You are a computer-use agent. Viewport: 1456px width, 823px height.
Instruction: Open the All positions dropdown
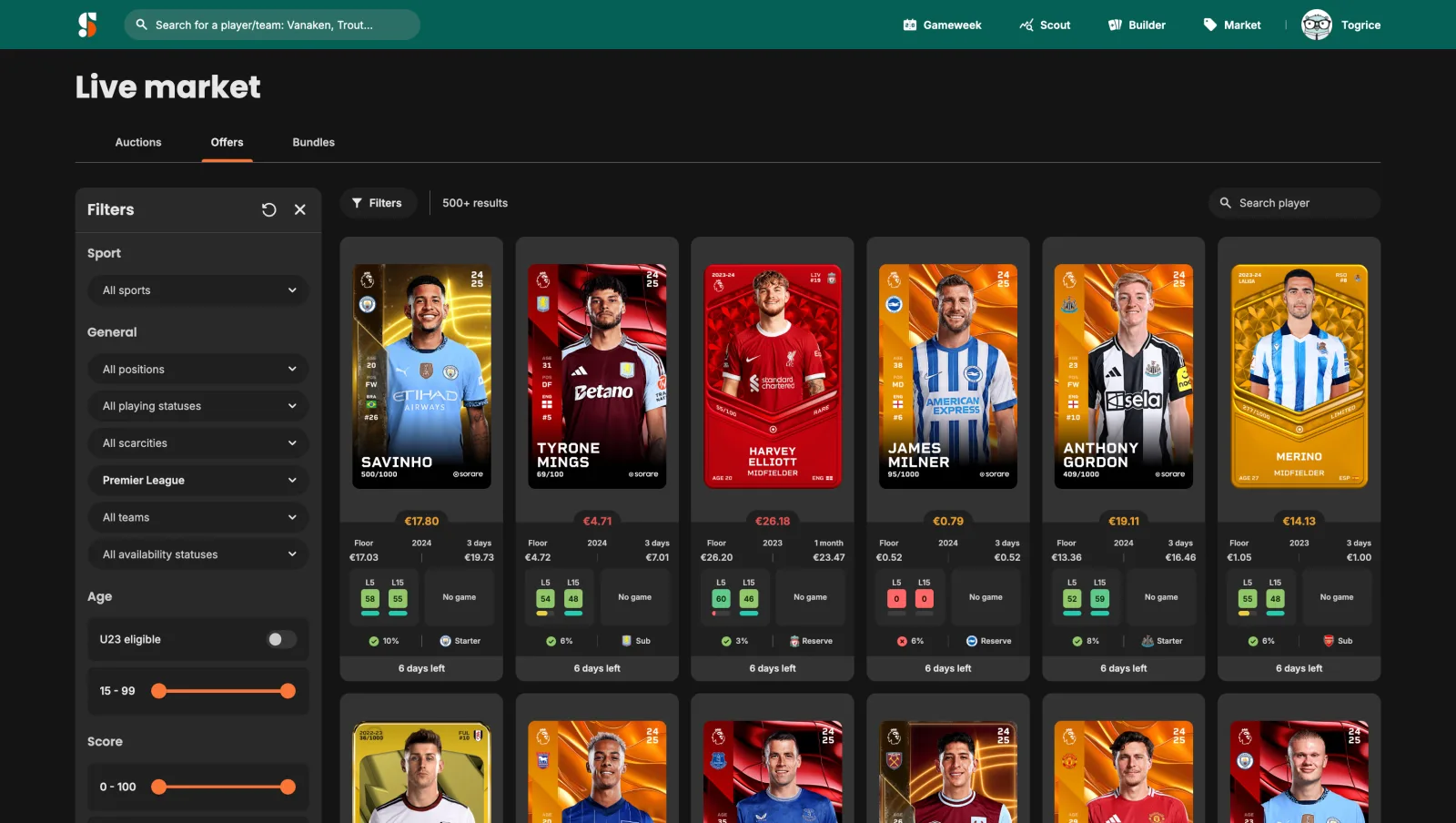point(198,369)
